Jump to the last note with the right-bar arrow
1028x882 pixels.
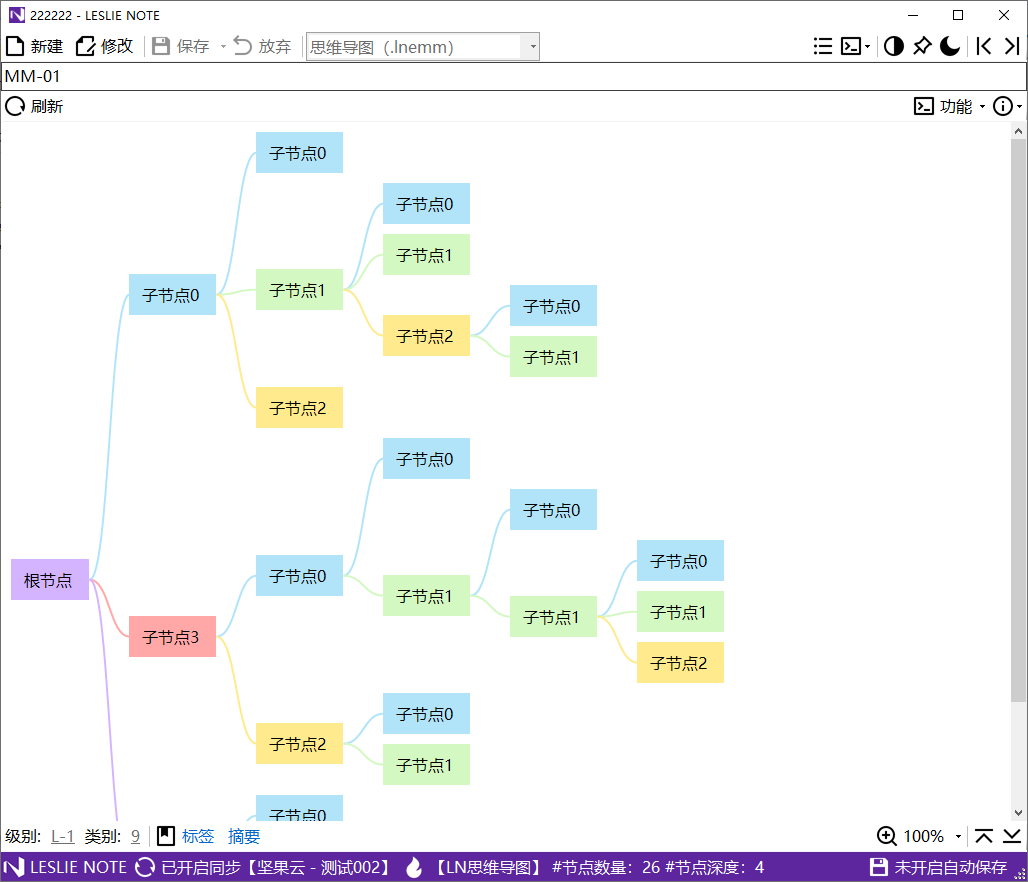pos(1011,46)
